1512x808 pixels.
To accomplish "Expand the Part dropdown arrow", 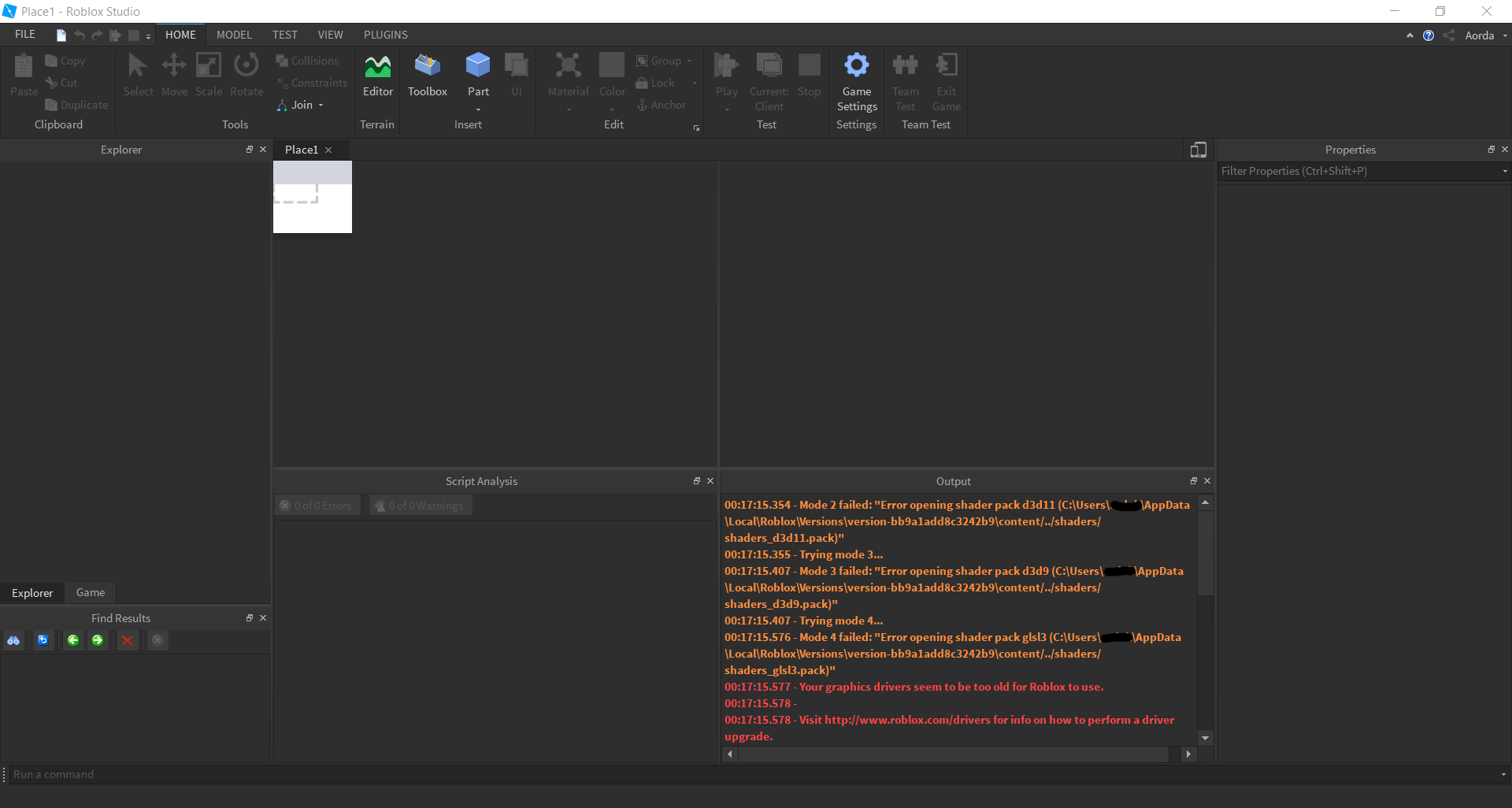I will click(478, 109).
